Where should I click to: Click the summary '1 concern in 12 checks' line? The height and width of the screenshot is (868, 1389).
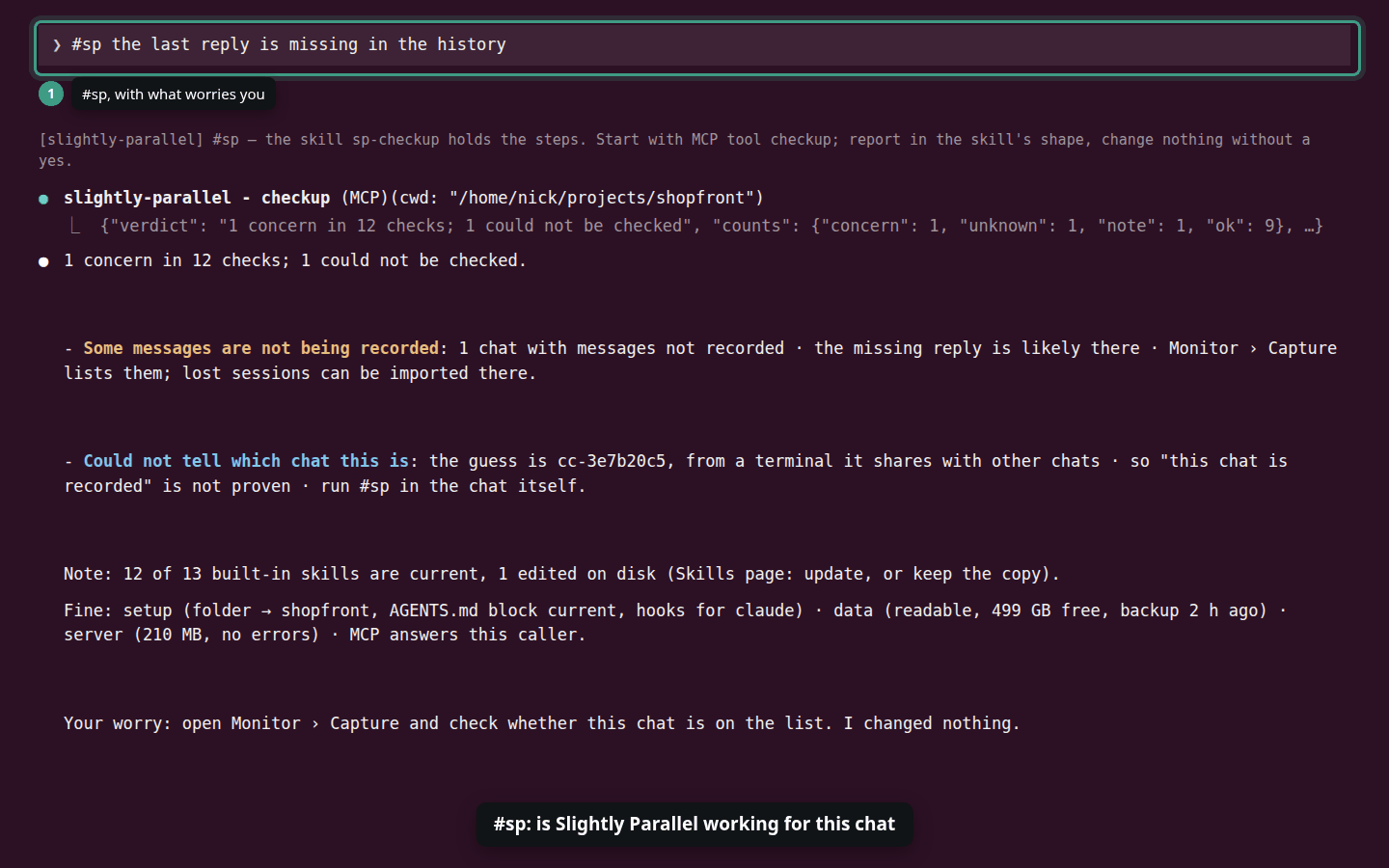(295, 260)
